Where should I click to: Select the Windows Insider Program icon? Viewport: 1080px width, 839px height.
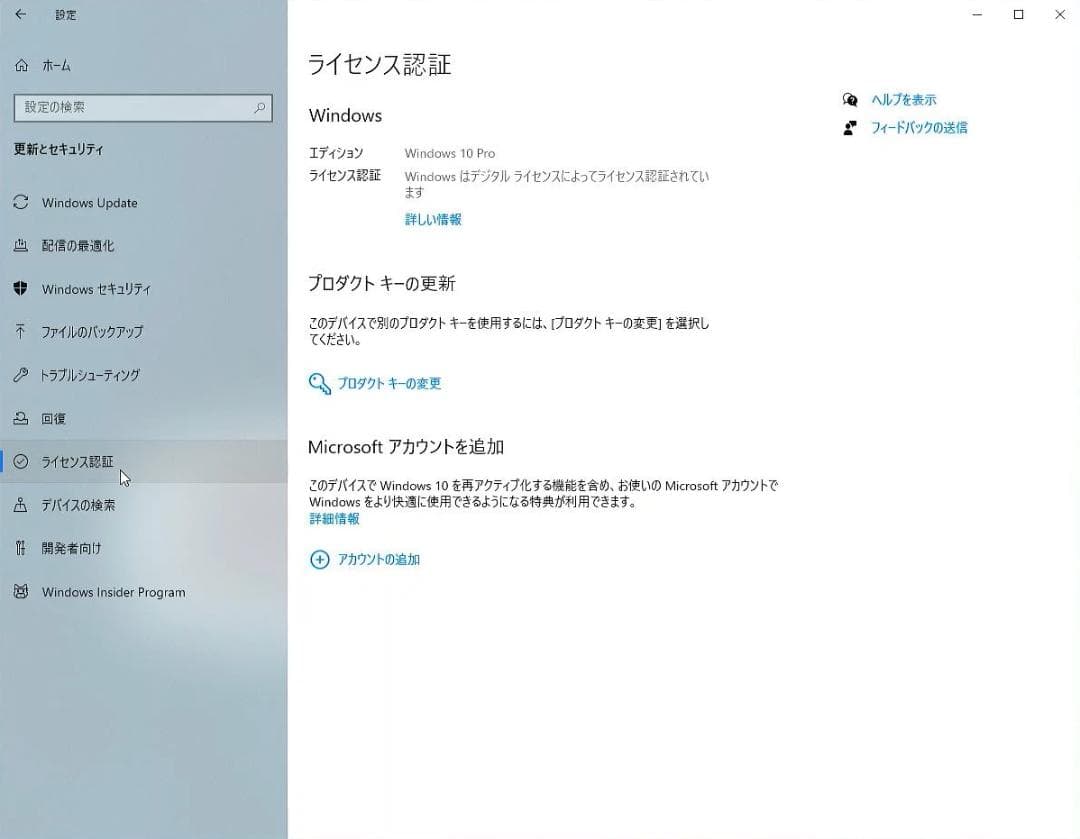tap(20, 592)
